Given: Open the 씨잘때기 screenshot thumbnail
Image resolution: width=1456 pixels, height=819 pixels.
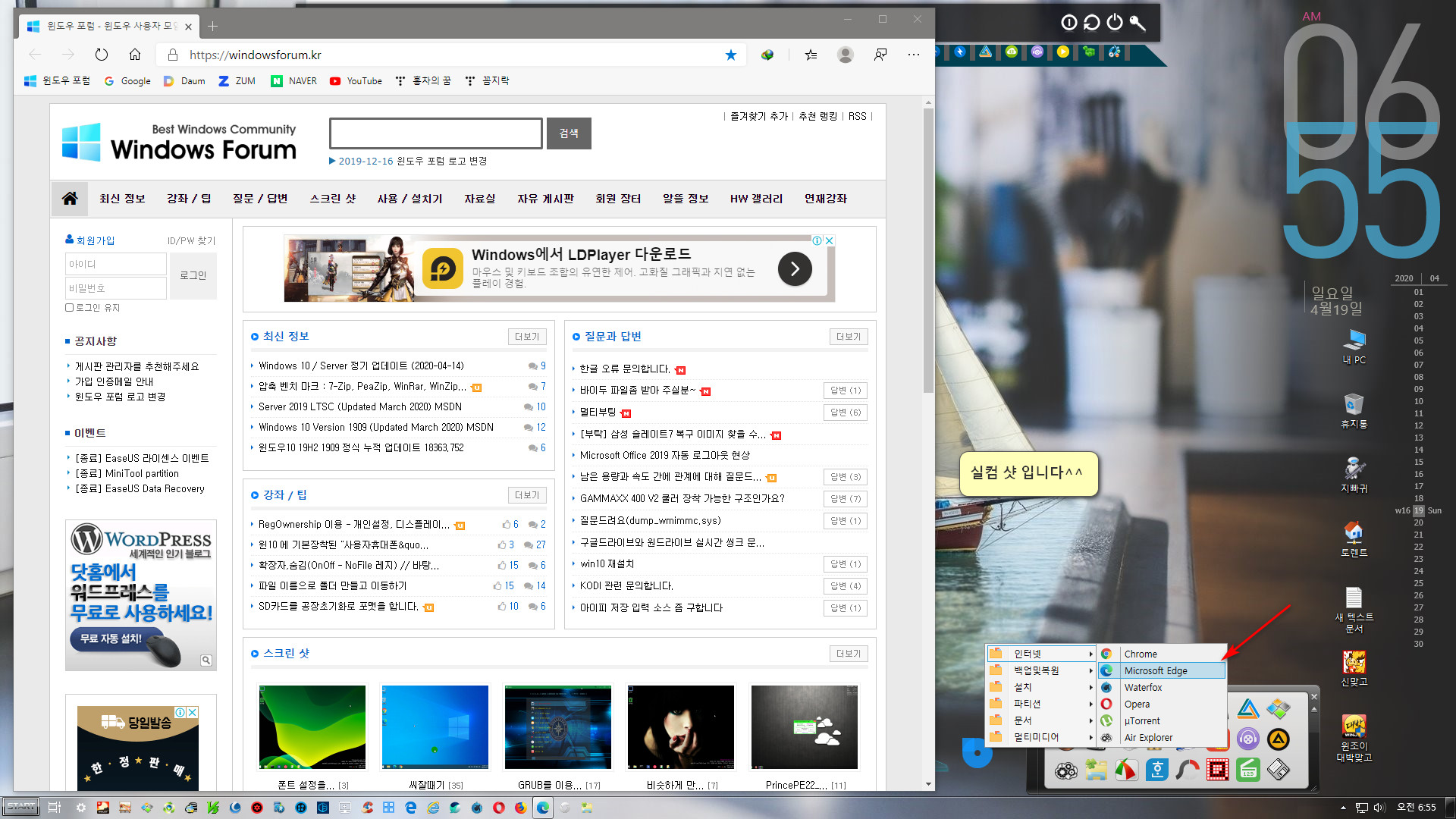Looking at the screenshot, I should tap(435, 727).
